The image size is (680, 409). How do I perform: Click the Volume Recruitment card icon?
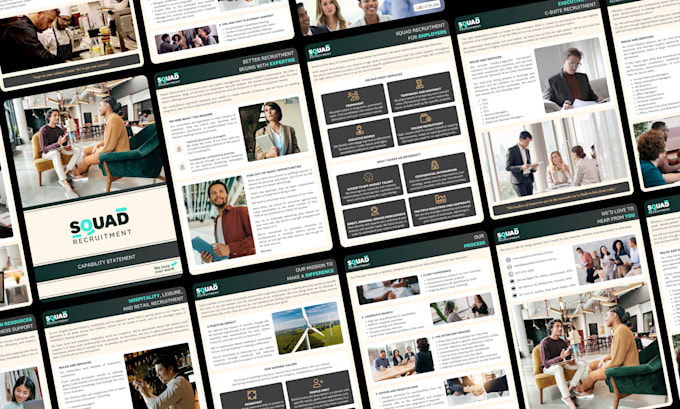click(425, 118)
